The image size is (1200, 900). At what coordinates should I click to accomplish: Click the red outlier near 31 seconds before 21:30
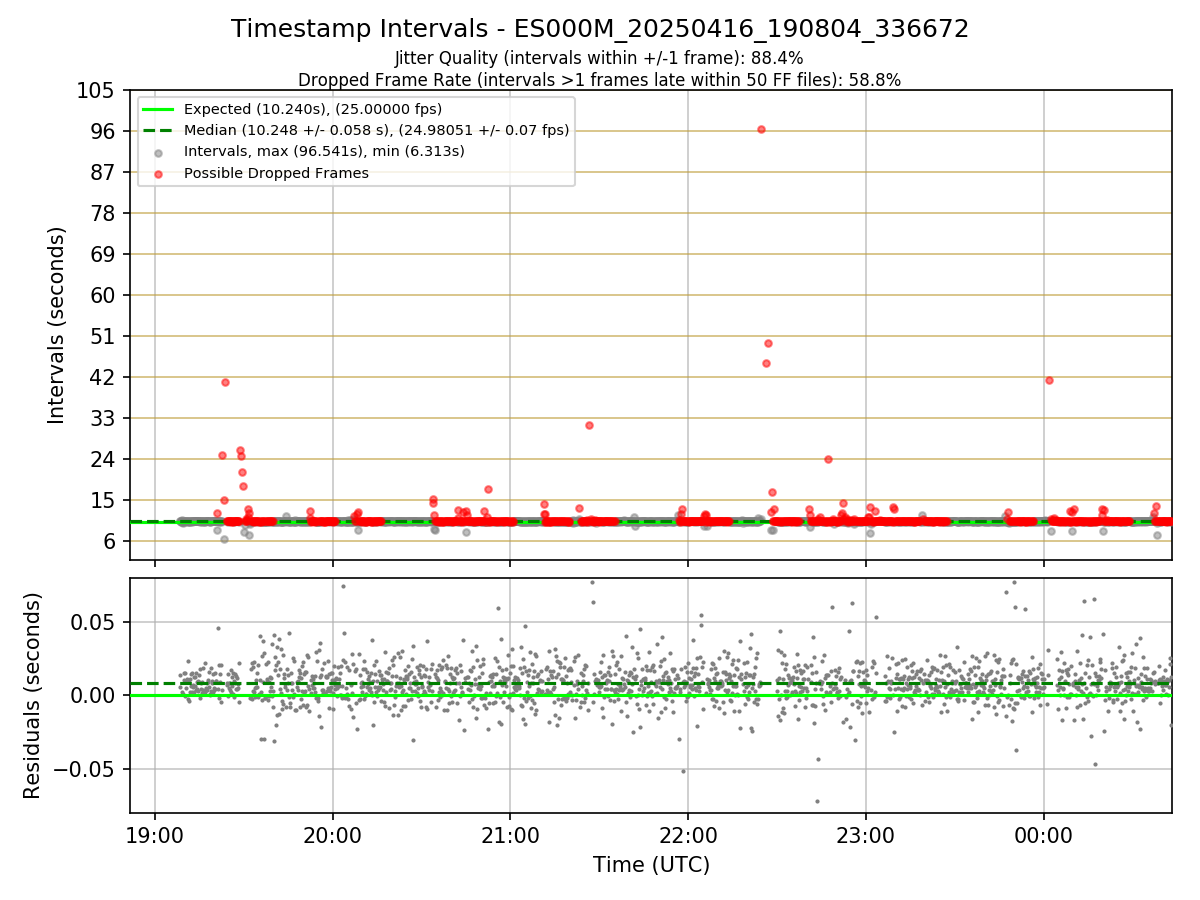click(x=589, y=425)
